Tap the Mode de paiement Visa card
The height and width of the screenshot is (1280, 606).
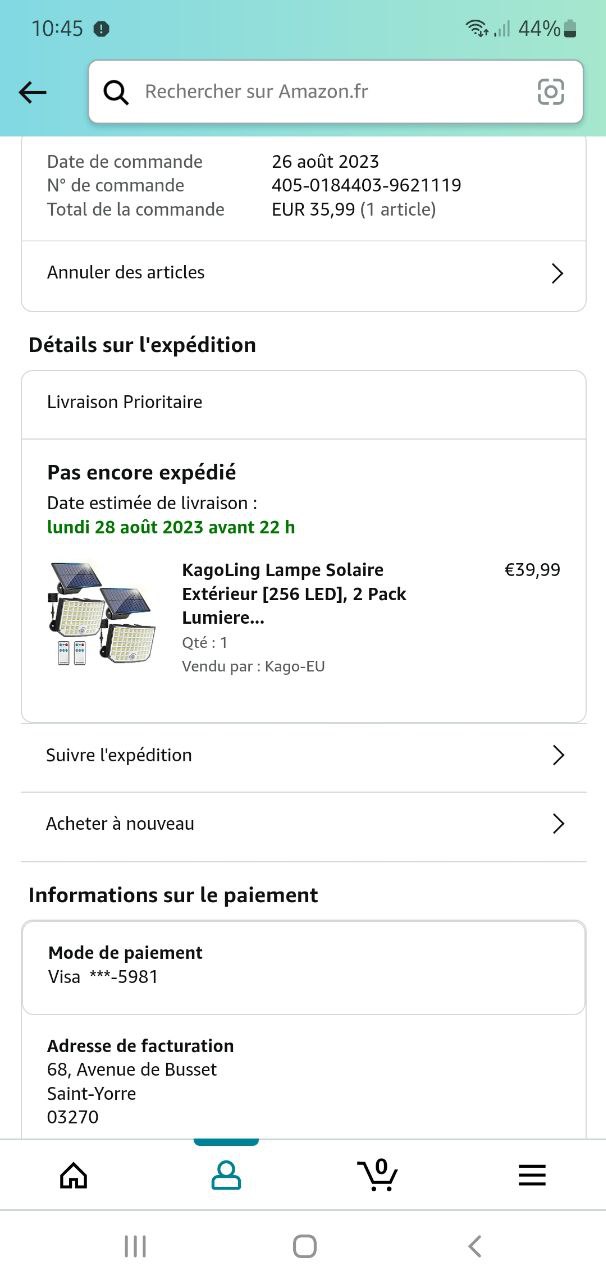[303, 965]
